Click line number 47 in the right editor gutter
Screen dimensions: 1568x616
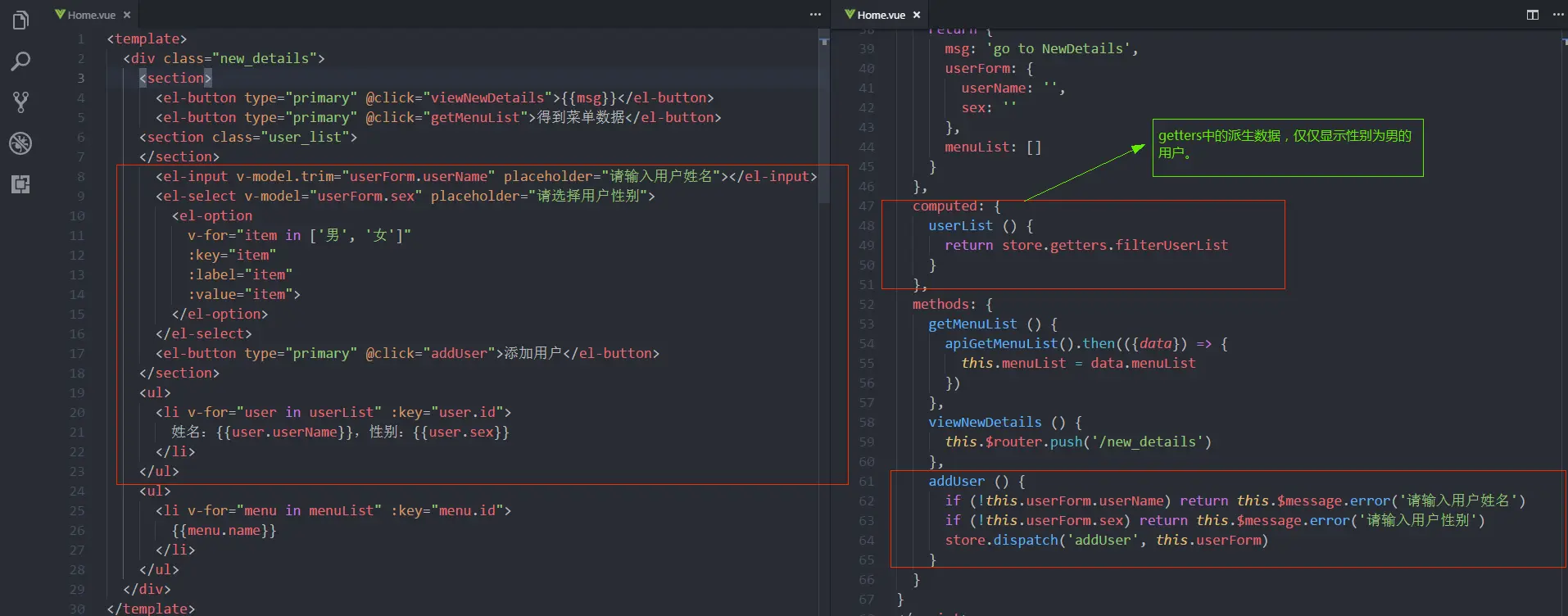tap(867, 206)
